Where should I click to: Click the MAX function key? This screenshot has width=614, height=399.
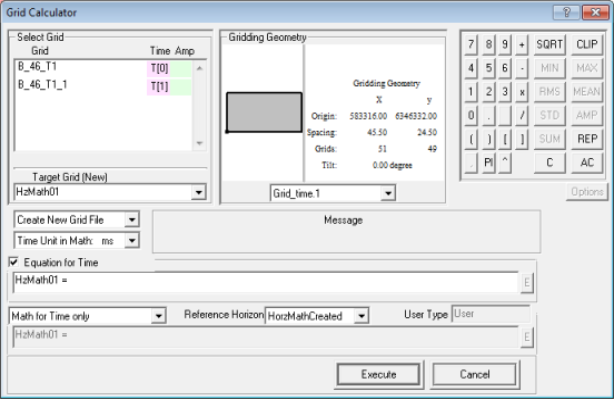[587, 68]
